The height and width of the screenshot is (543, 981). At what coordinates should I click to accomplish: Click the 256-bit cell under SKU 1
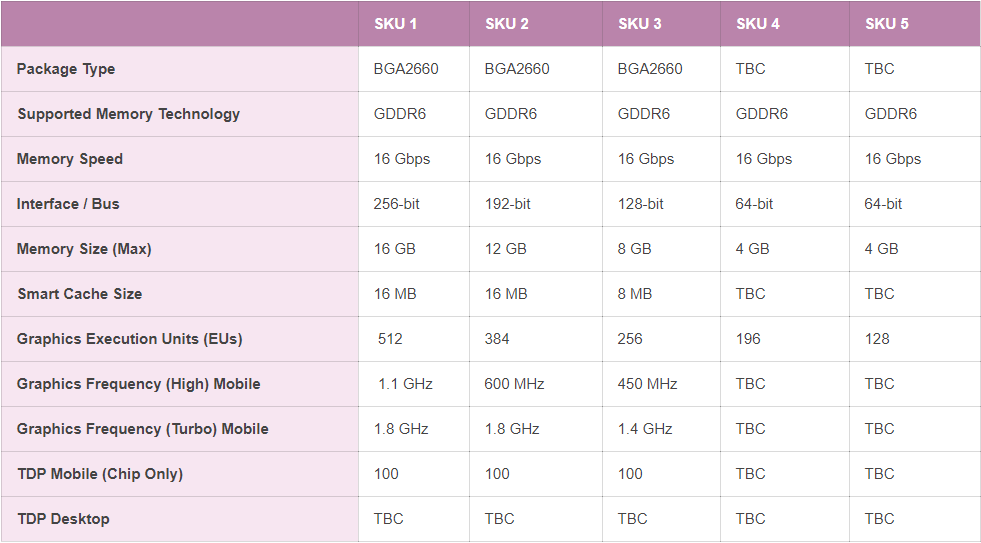[397, 204]
